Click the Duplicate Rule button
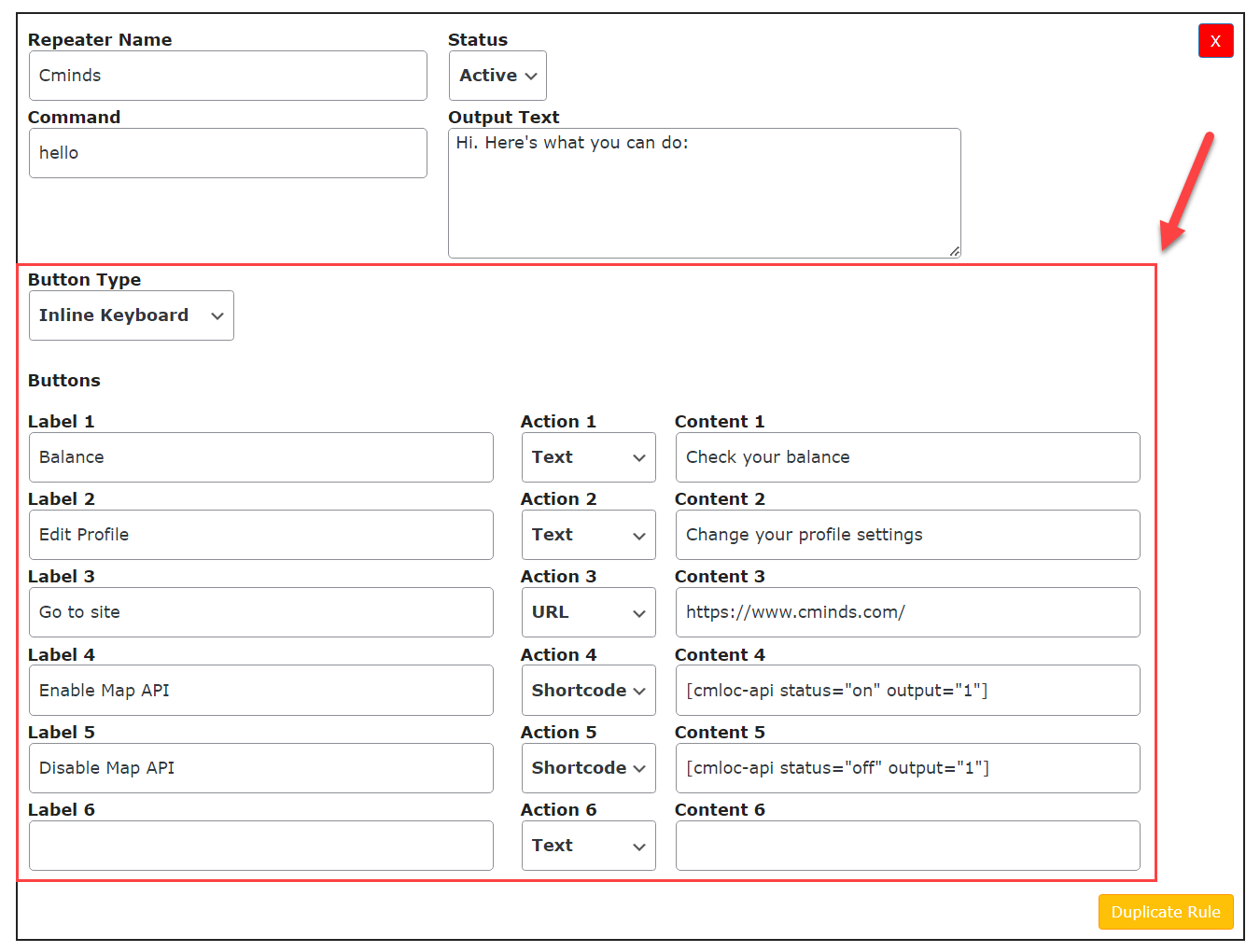 point(1166,912)
